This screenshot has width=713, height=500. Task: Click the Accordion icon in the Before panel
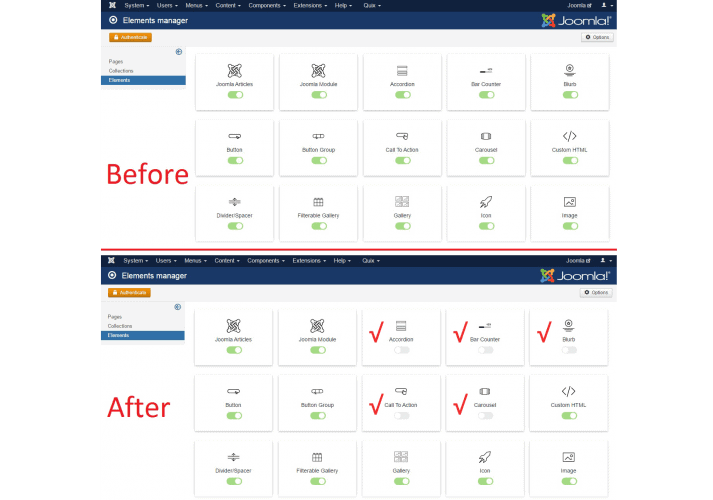click(x=402, y=71)
